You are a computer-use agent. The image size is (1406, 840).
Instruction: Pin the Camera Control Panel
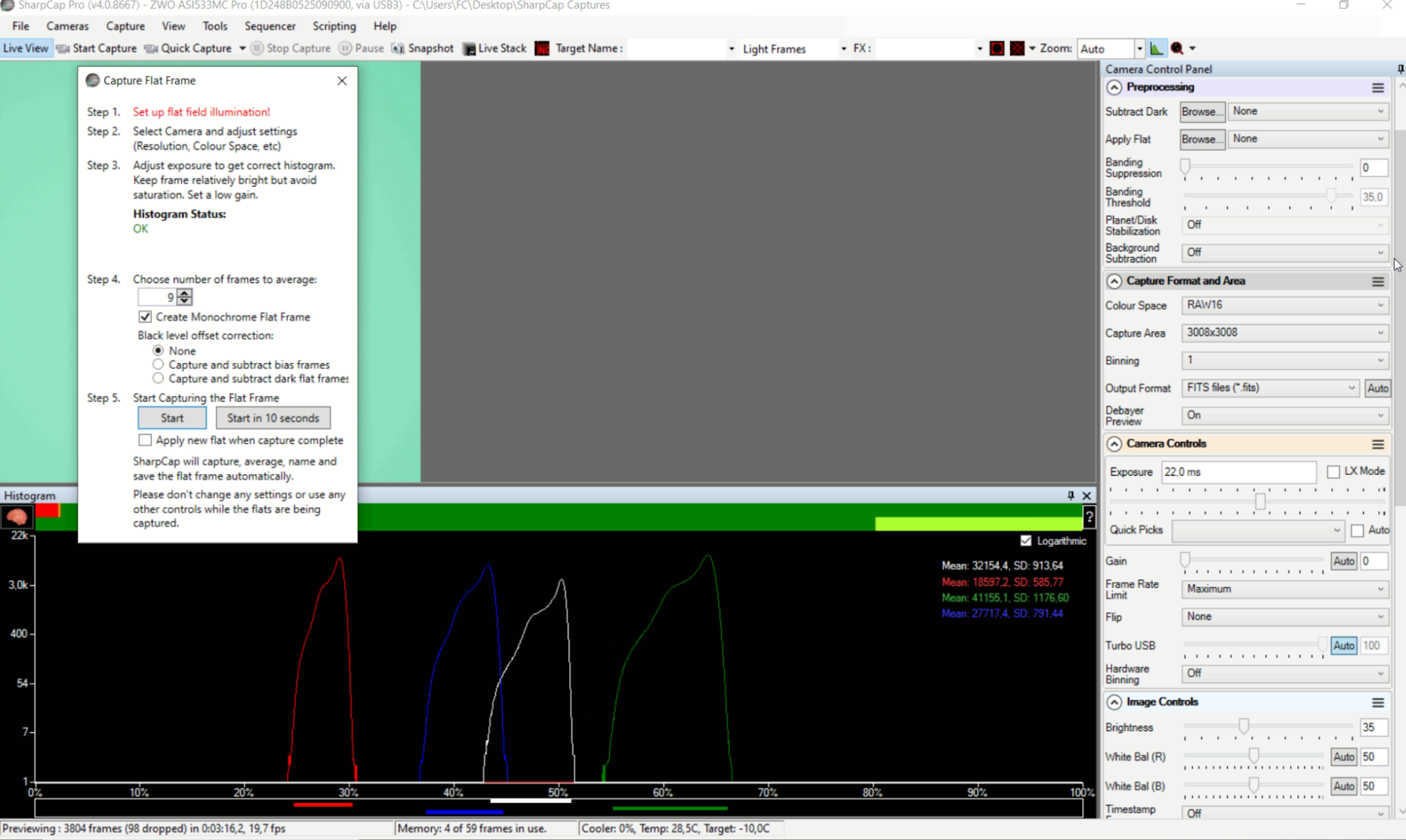click(x=1401, y=69)
